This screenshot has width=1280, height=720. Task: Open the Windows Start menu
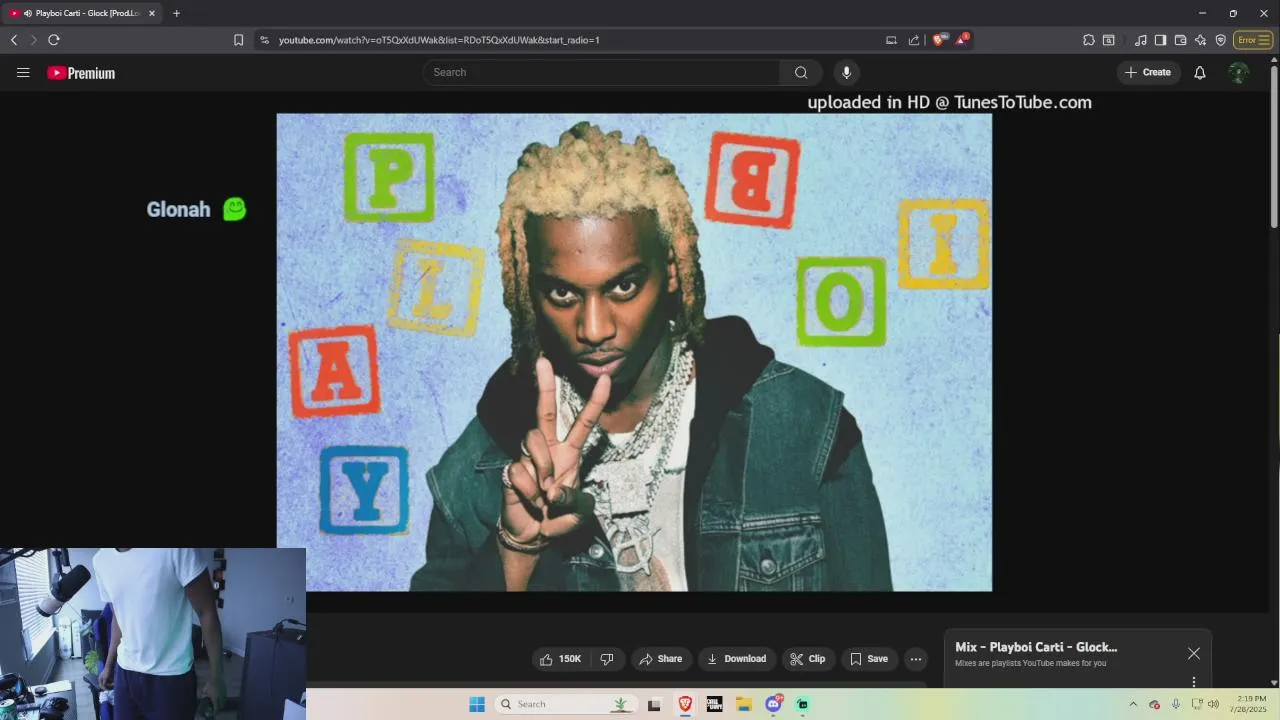[x=477, y=704]
